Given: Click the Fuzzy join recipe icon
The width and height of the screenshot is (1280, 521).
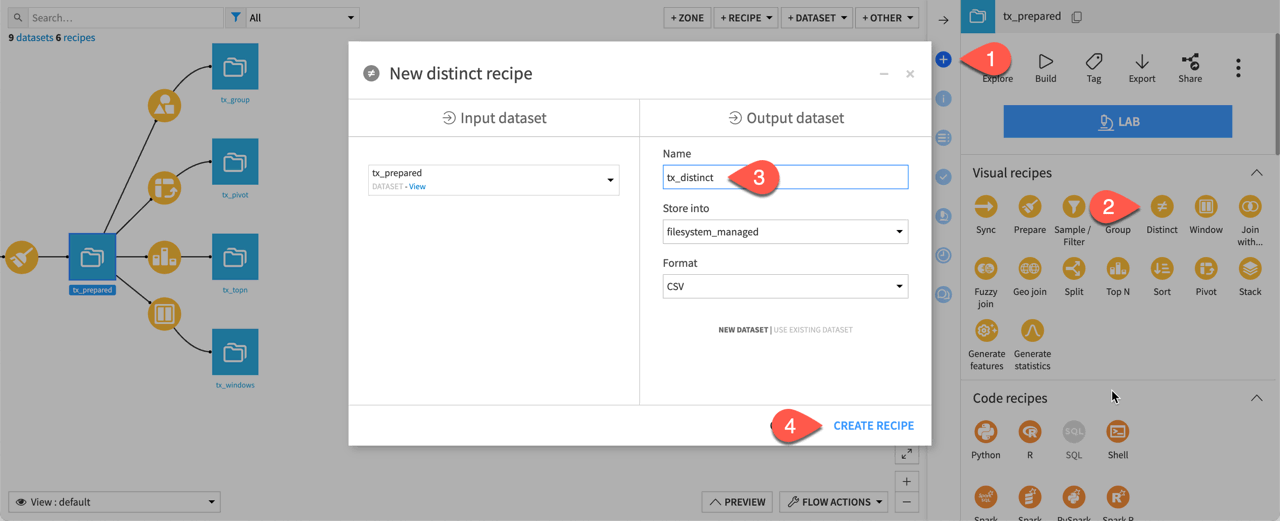Looking at the screenshot, I should (x=986, y=269).
